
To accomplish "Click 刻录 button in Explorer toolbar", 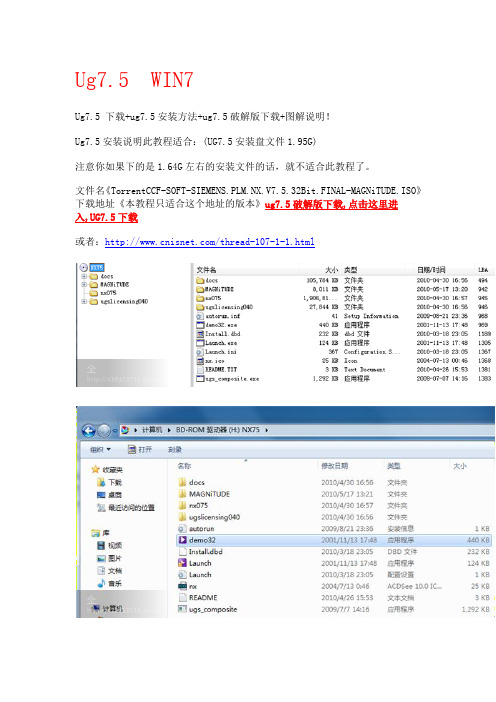I will point(175,449).
